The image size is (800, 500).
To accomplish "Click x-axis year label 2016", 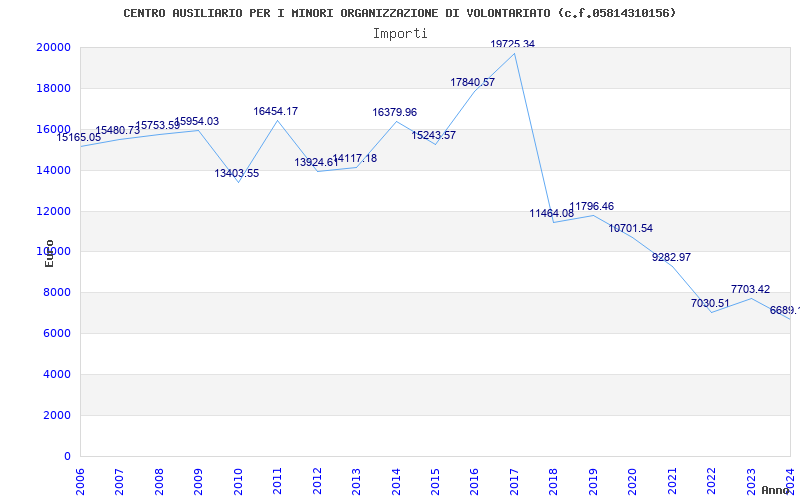I will point(474,481).
